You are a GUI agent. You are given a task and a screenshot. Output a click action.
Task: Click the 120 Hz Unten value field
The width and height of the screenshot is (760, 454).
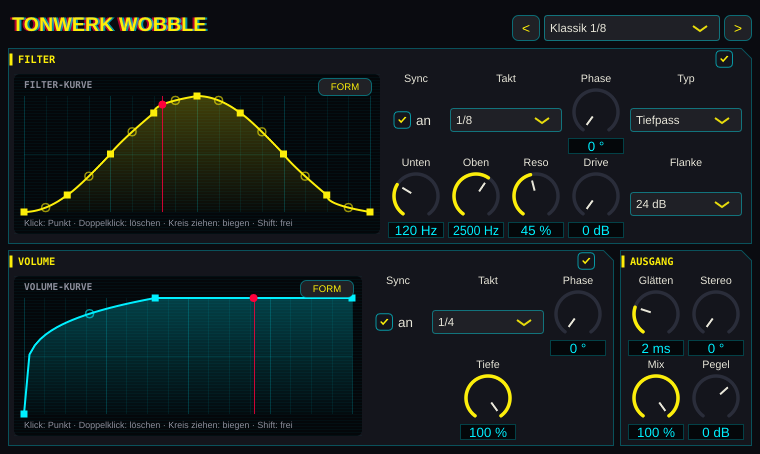pyautogui.click(x=416, y=230)
